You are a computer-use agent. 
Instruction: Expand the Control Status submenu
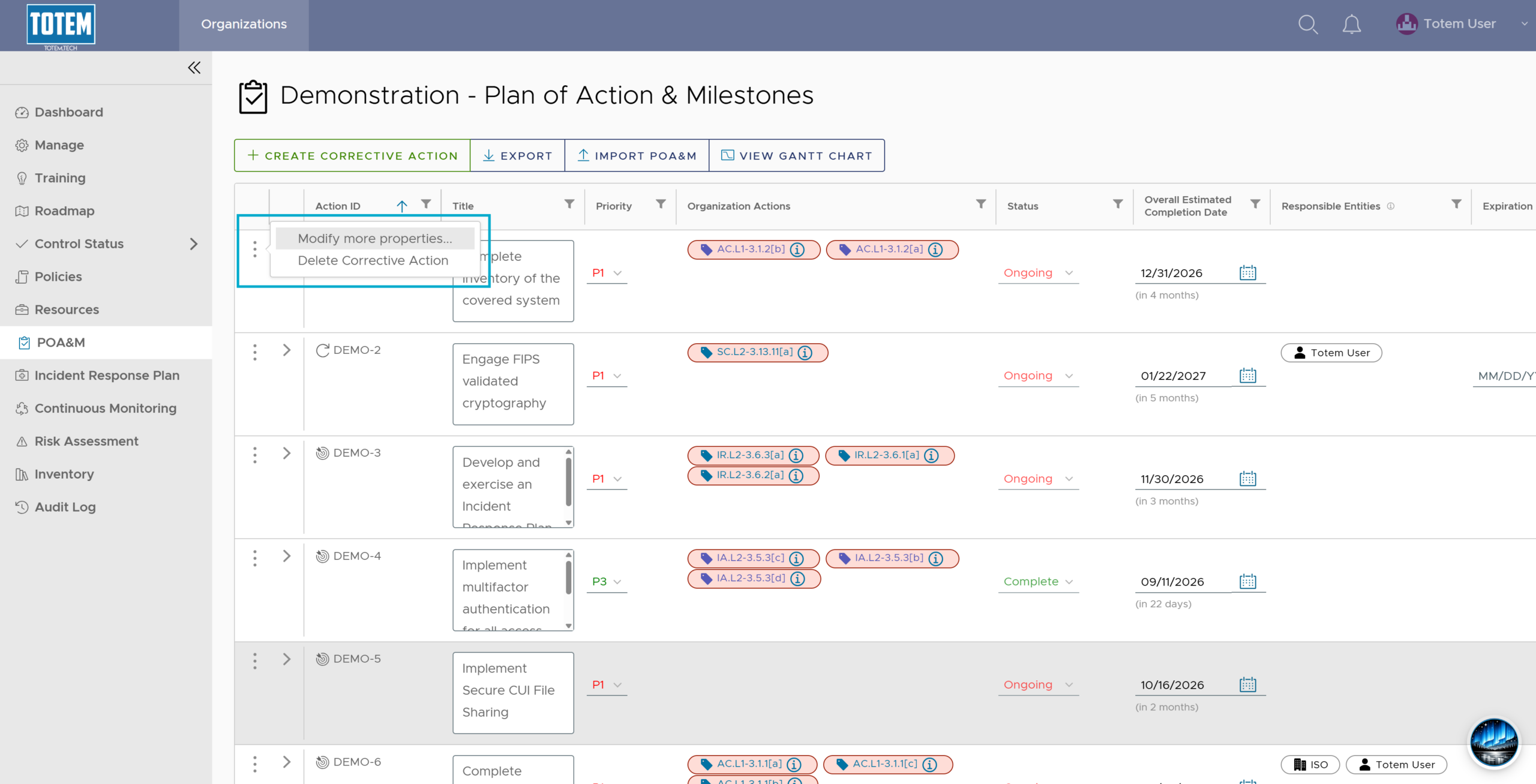[x=193, y=244]
